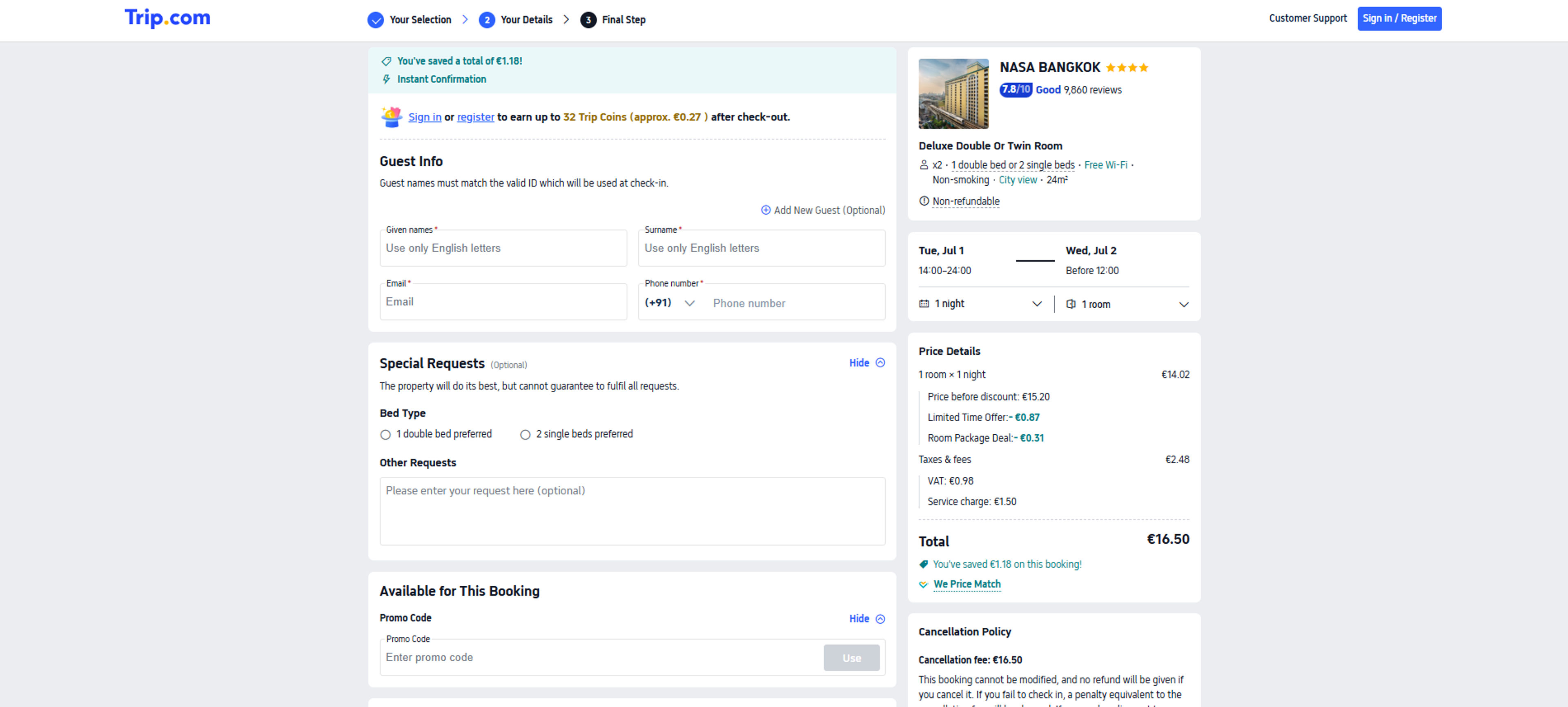
Task: Click the plus icon for Add New Guest
Action: 766,210
